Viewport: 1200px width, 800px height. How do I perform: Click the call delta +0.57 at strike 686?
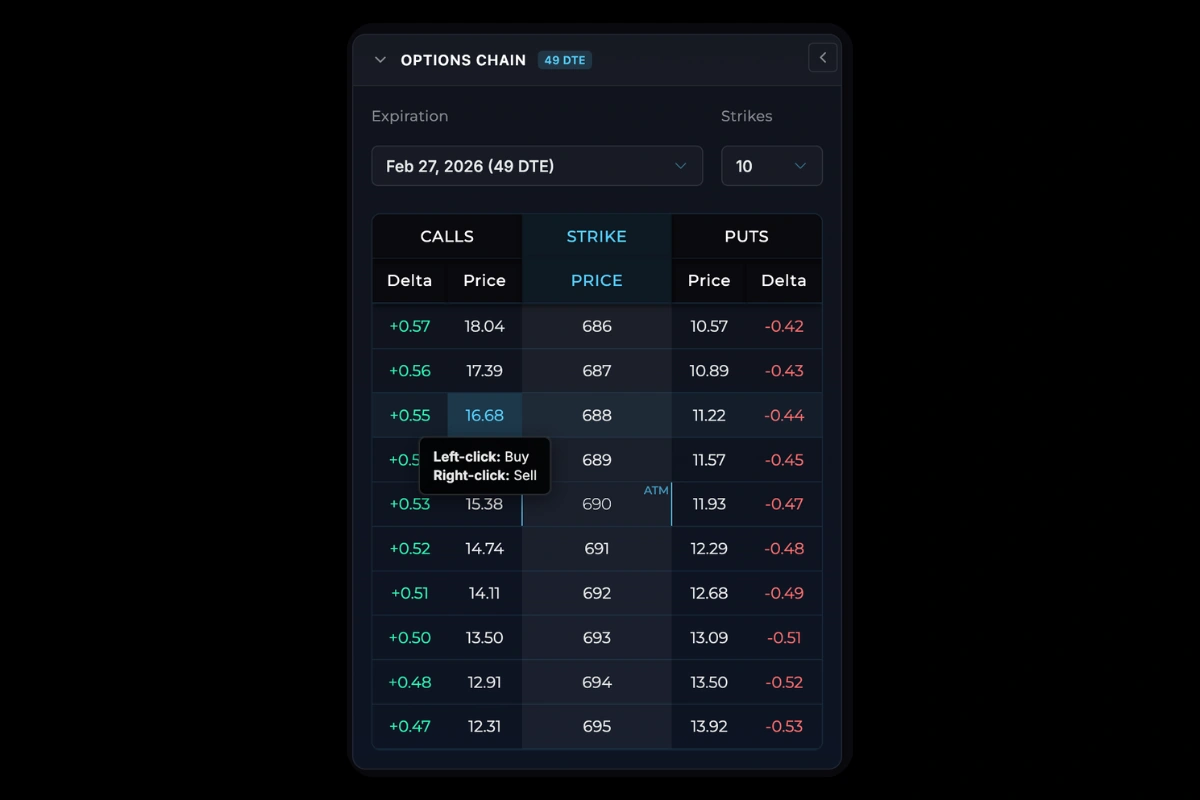click(409, 326)
